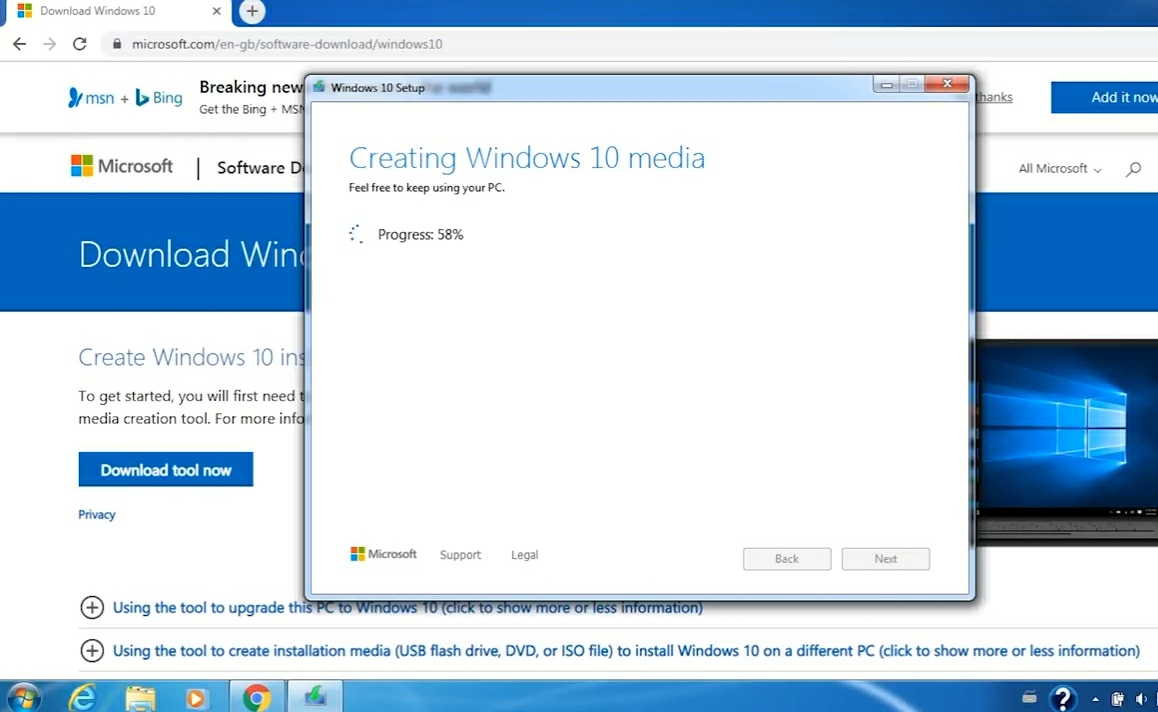1158x712 pixels.
Task: Open a new Chrome tab
Action: (252, 12)
